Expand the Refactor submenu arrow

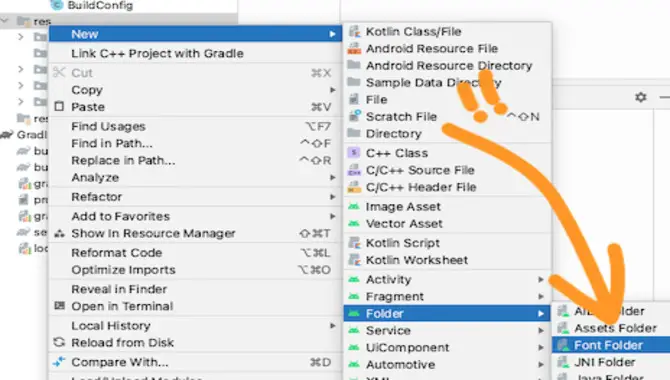click(332, 197)
